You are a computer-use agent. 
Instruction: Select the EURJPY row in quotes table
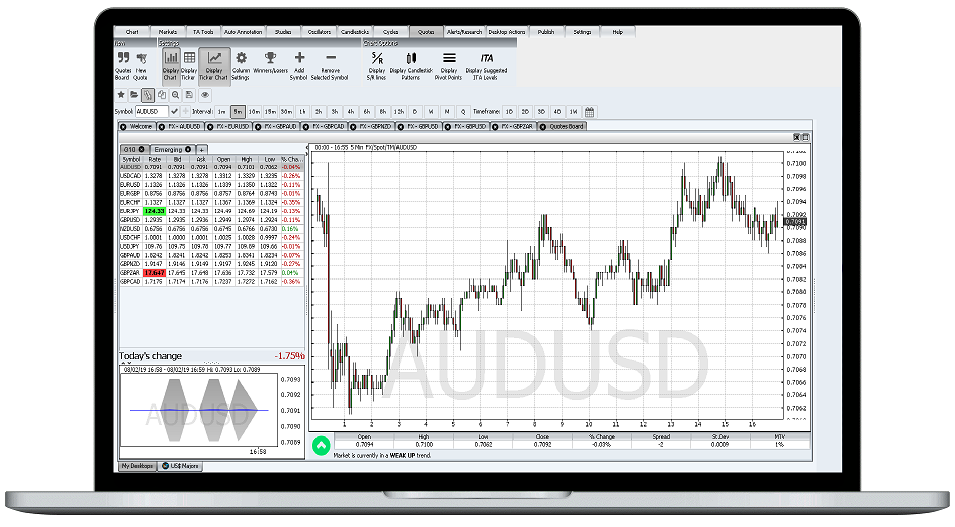131,211
